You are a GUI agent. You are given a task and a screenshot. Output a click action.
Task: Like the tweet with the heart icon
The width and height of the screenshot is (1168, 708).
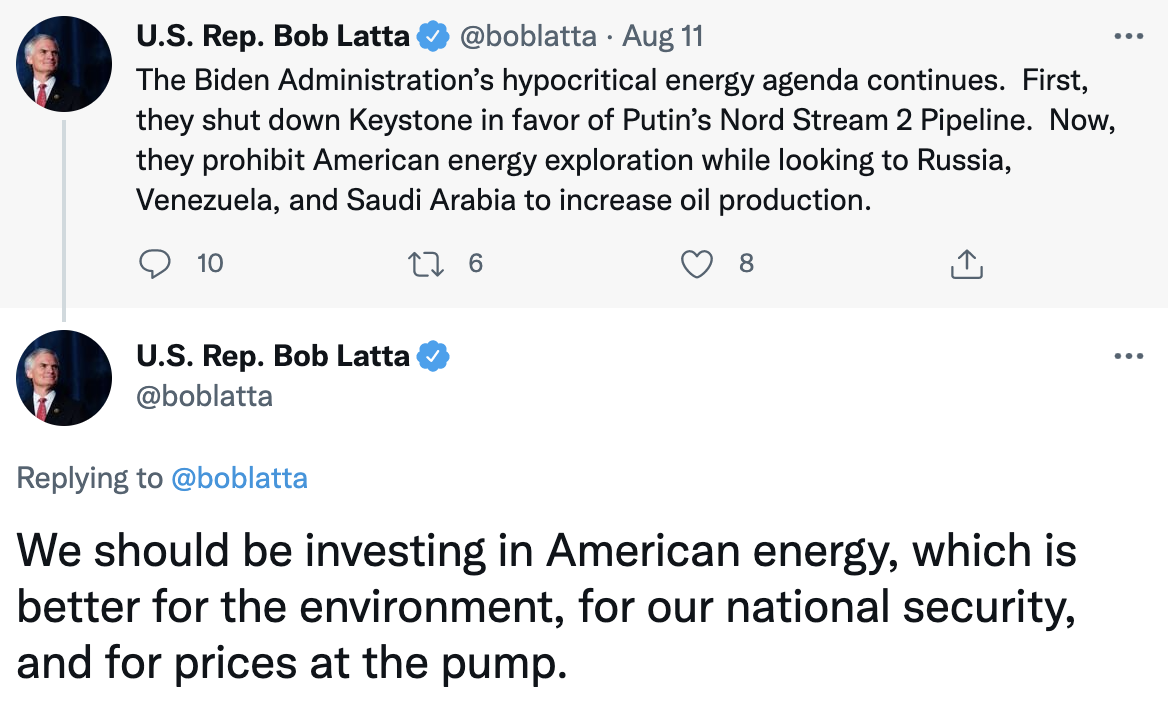[696, 264]
